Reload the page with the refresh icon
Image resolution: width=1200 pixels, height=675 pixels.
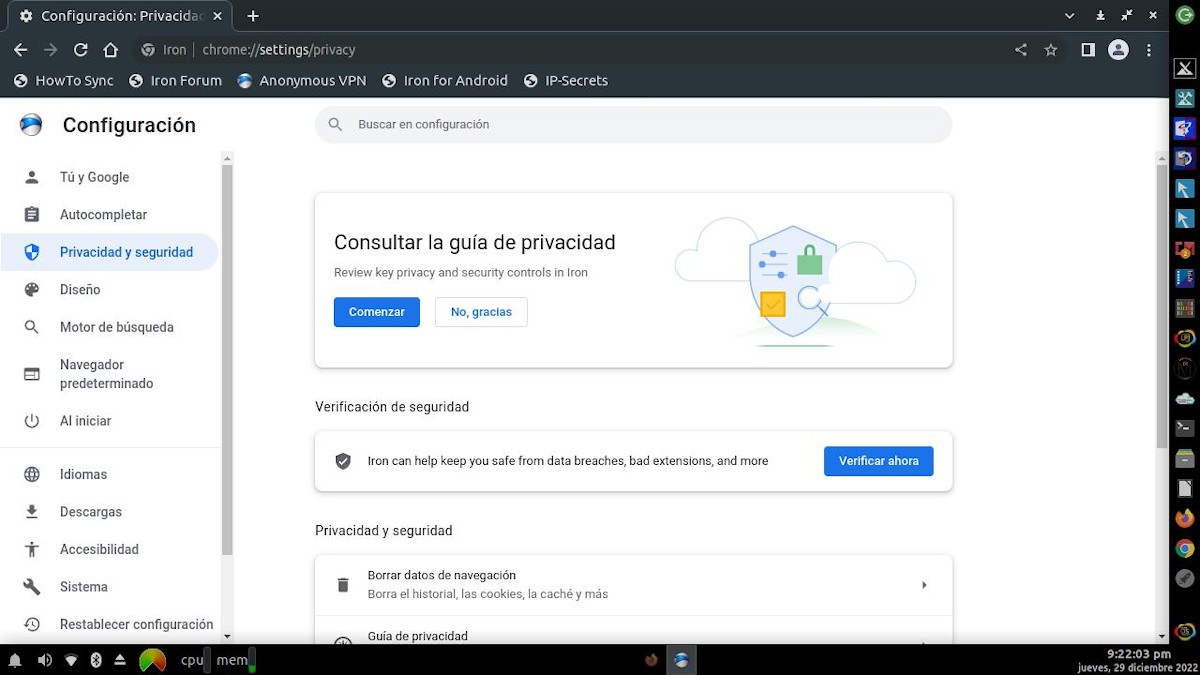[x=80, y=49]
